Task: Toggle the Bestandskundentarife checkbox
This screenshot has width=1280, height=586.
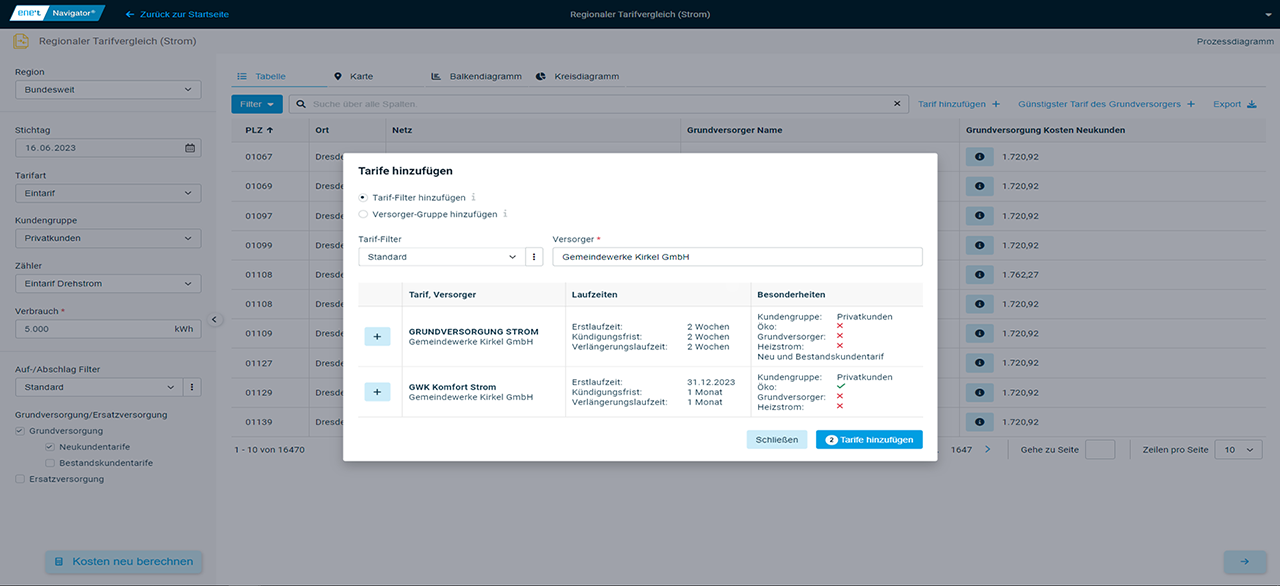Action: coord(50,463)
